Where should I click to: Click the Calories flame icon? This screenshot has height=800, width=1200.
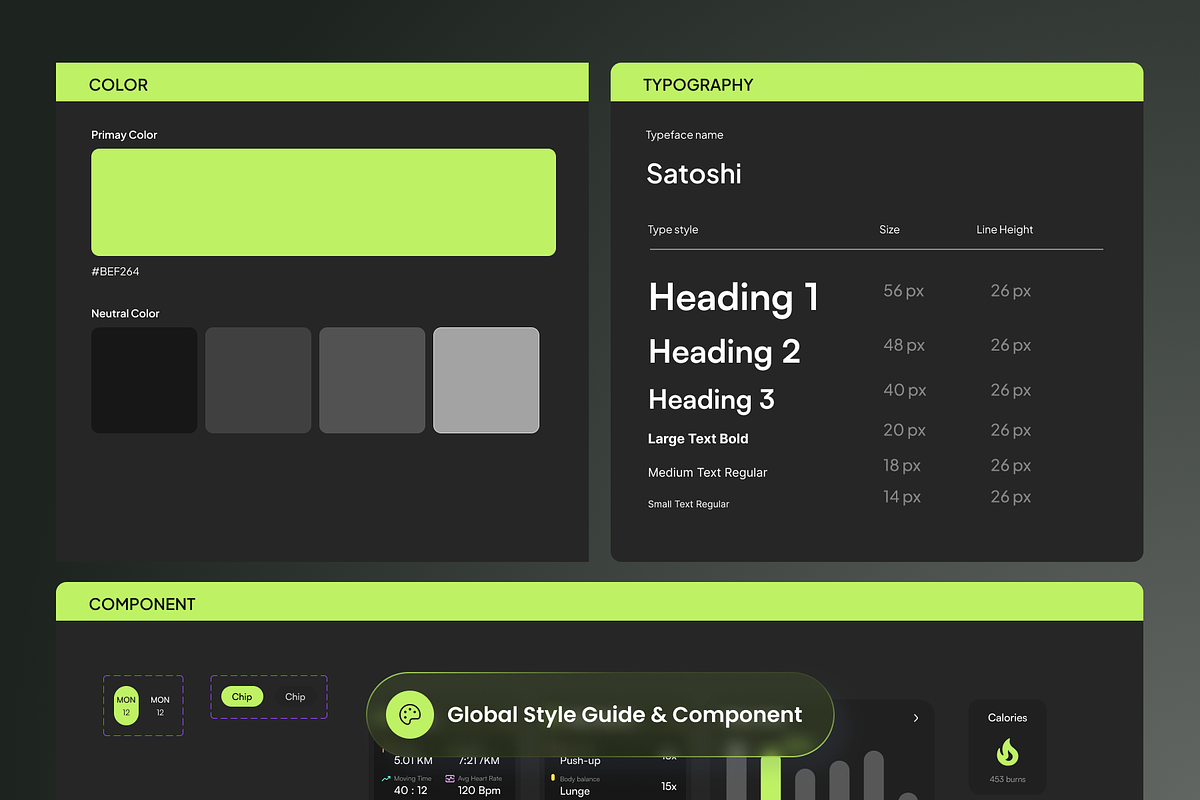[x=1007, y=752]
